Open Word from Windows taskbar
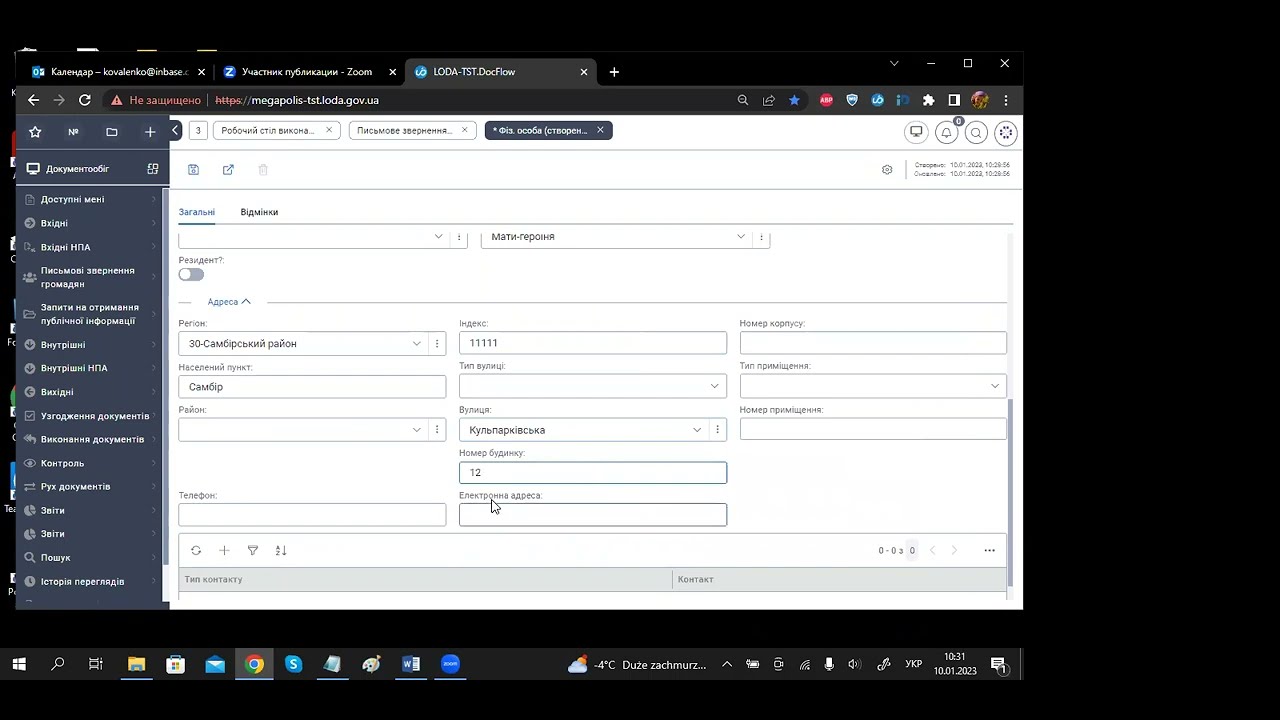 coord(411,664)
